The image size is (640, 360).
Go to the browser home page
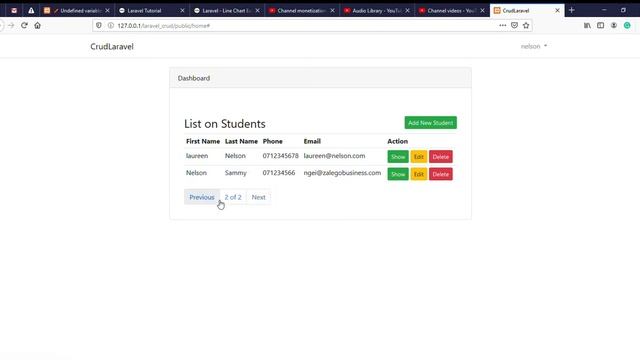38,25
